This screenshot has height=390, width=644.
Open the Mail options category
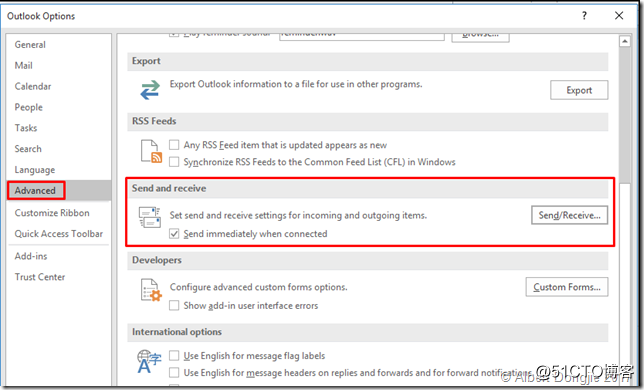(x=23, y=66)
